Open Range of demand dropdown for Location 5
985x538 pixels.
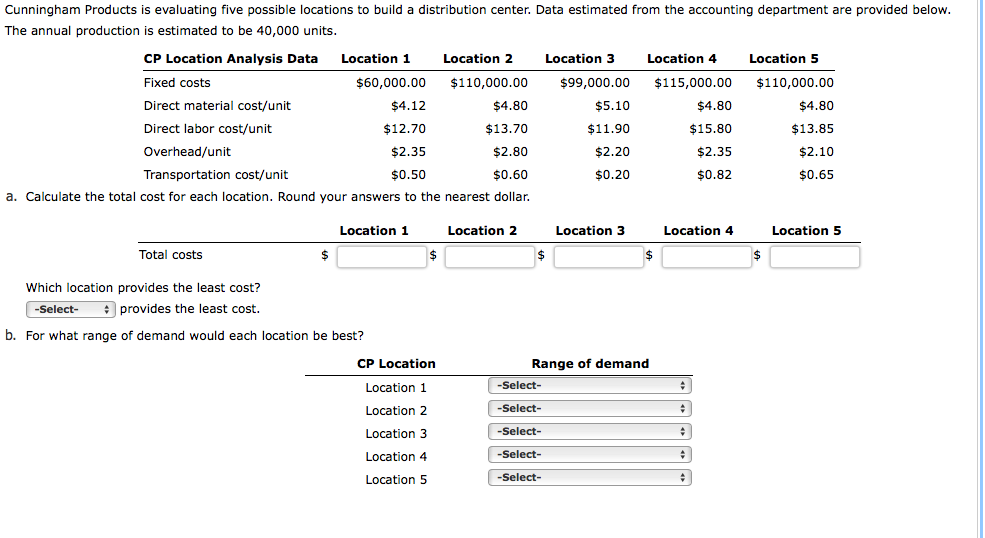590,478
